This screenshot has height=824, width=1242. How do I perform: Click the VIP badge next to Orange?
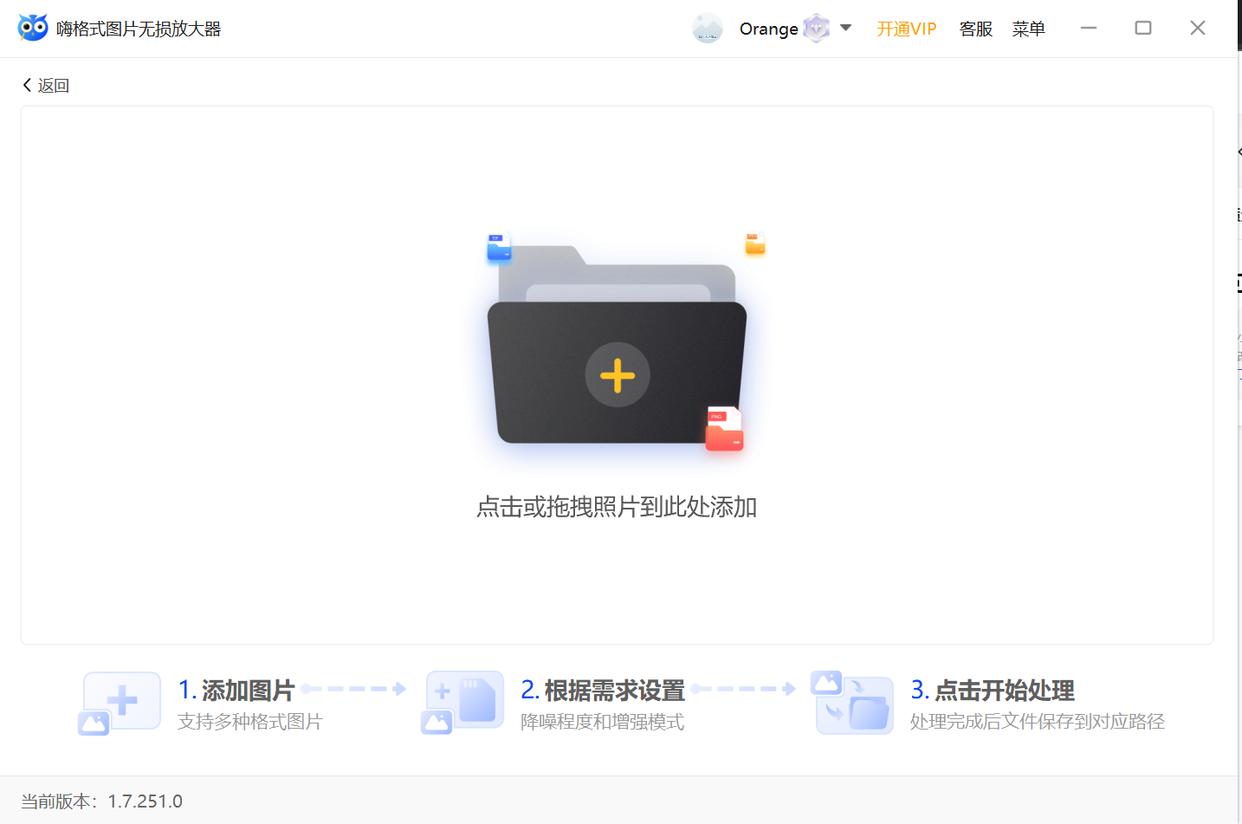(x=816, y=28)
